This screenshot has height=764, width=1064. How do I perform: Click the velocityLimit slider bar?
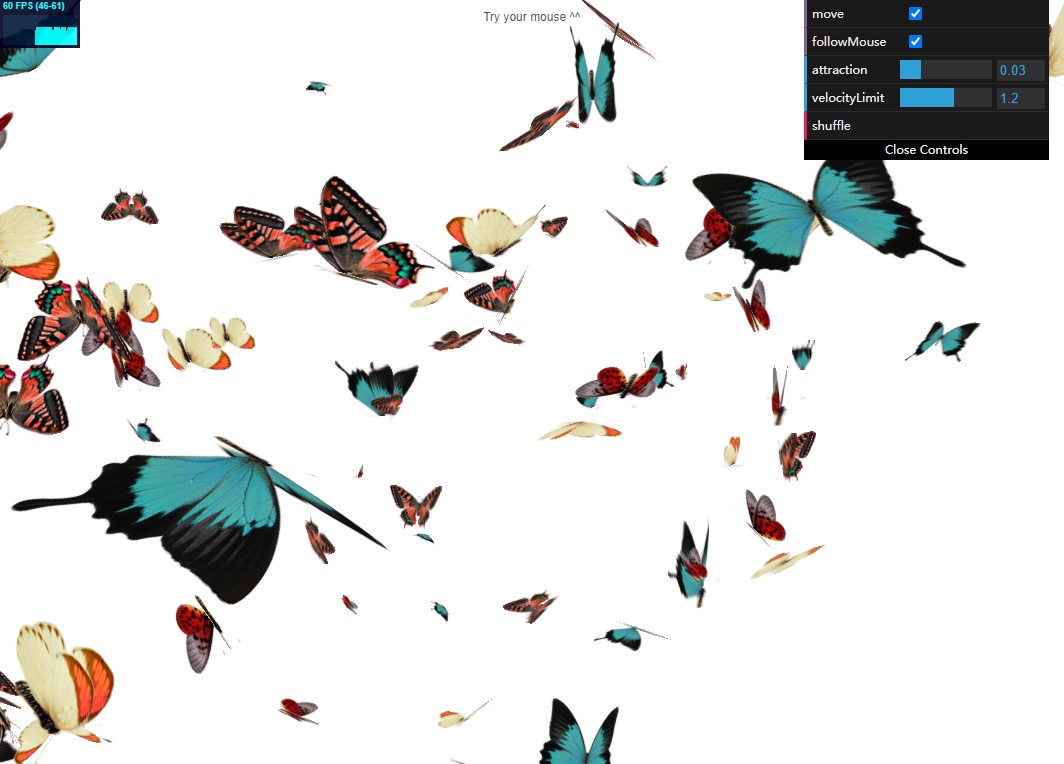945,98
